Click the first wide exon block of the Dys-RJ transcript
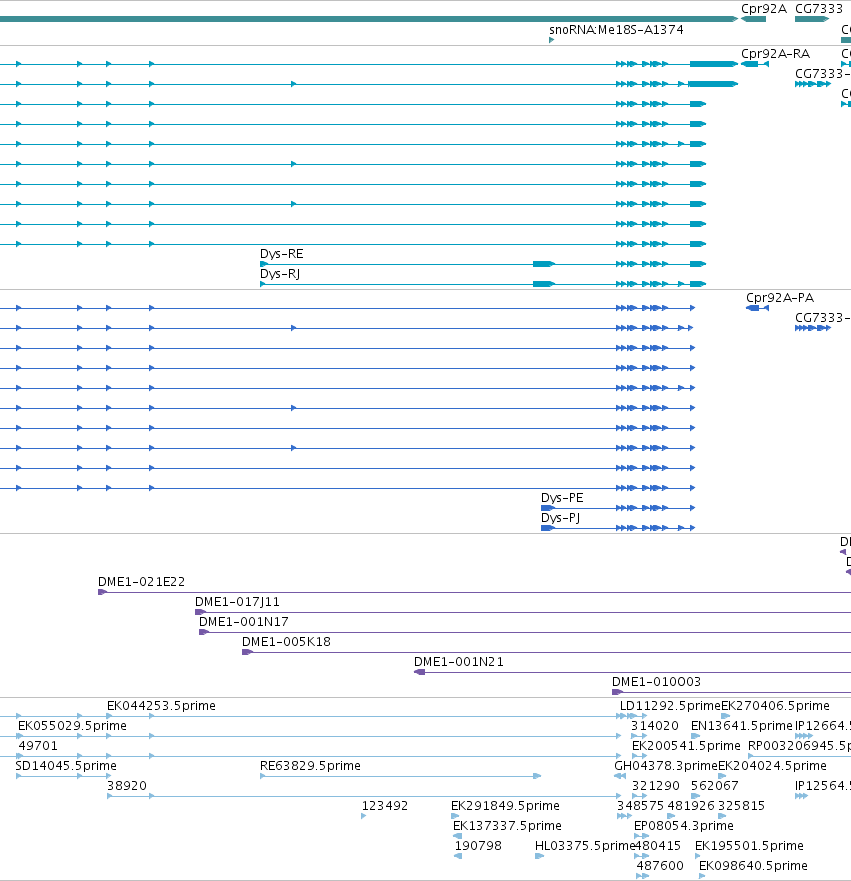Screen dimensions: 851x881 [x=544, y=284]
